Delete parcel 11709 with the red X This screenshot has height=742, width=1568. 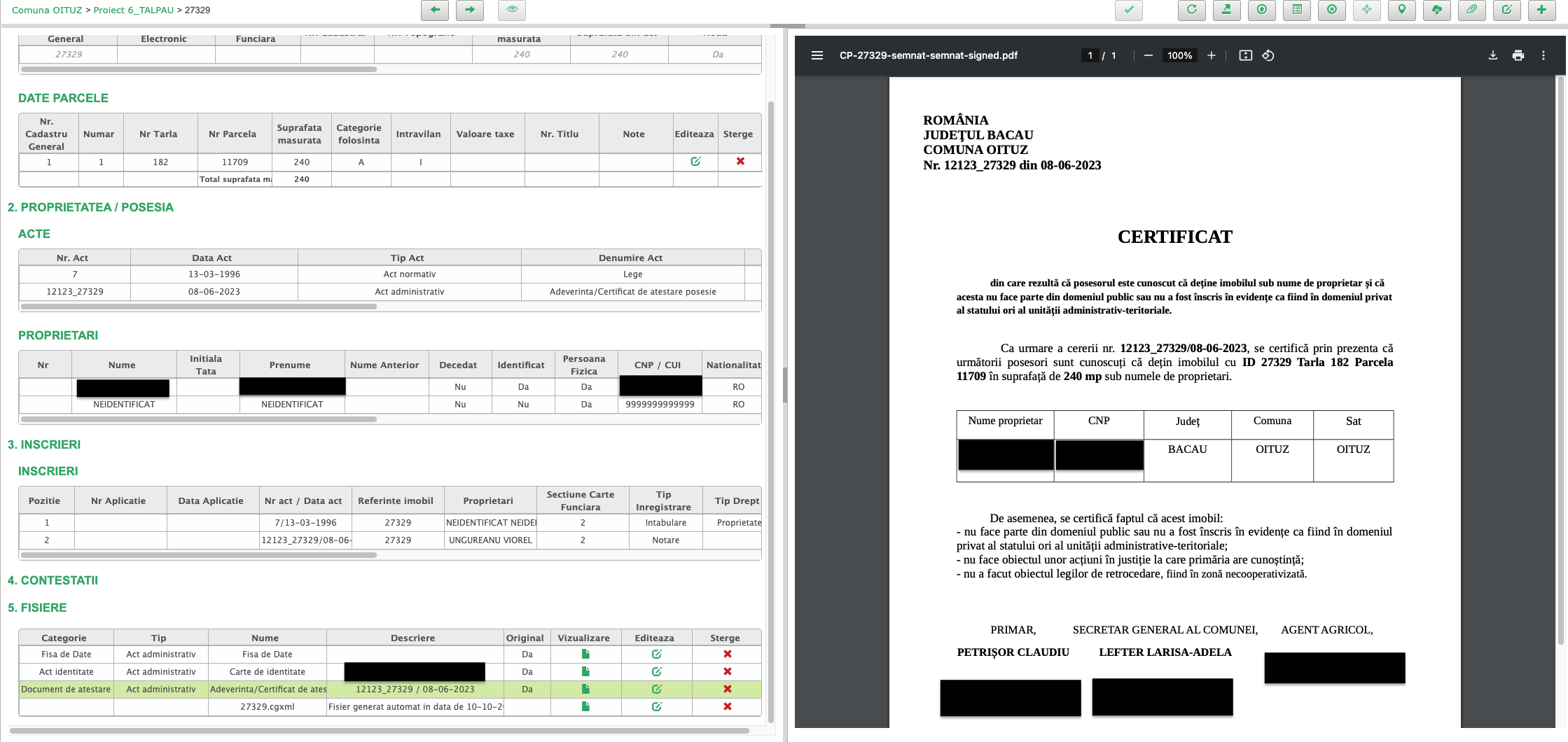click(x=740, y=162)
